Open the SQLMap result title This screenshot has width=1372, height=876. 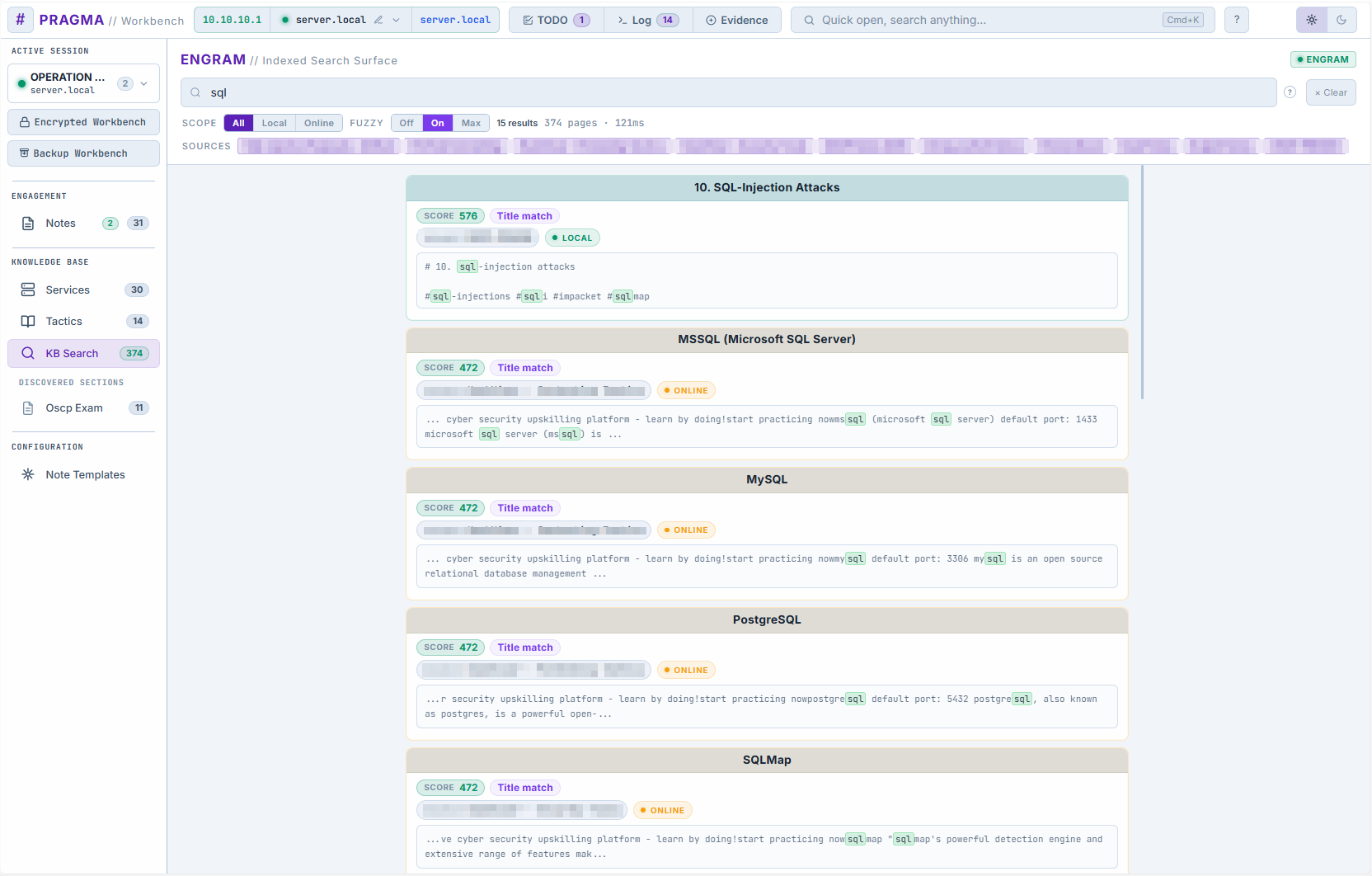pos(767,760)
